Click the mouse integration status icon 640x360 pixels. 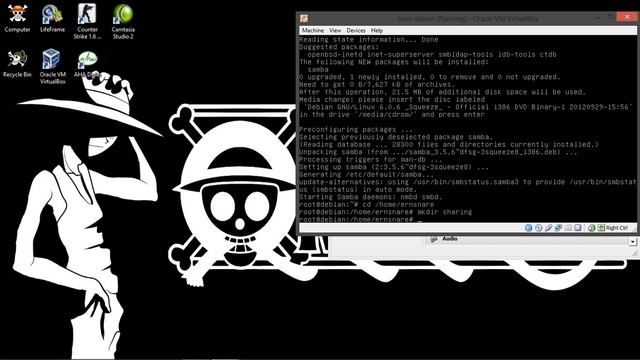[591, 228]
